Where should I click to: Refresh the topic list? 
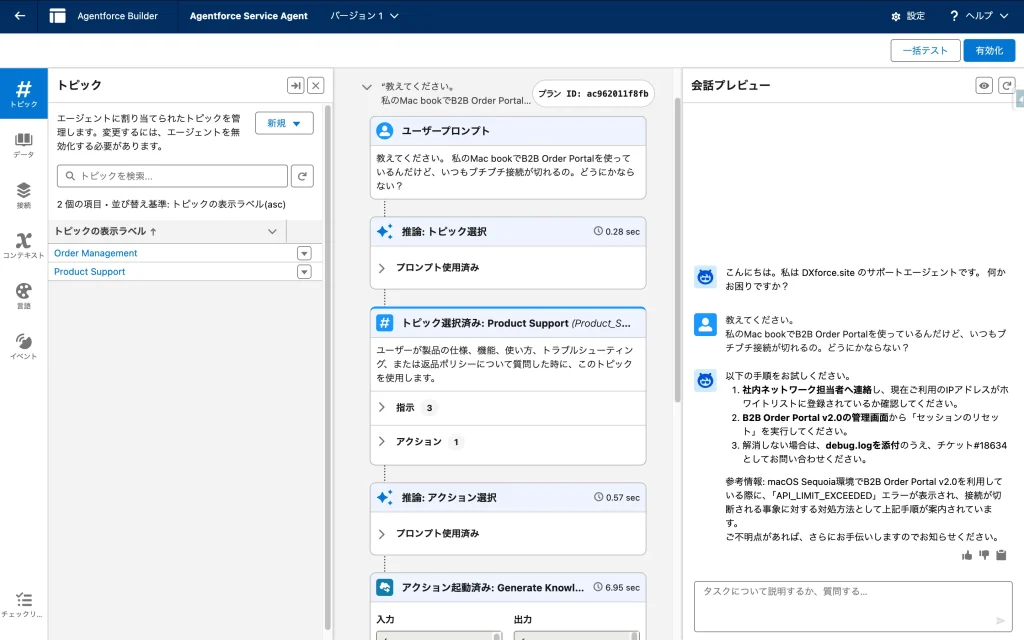[302, 177]
